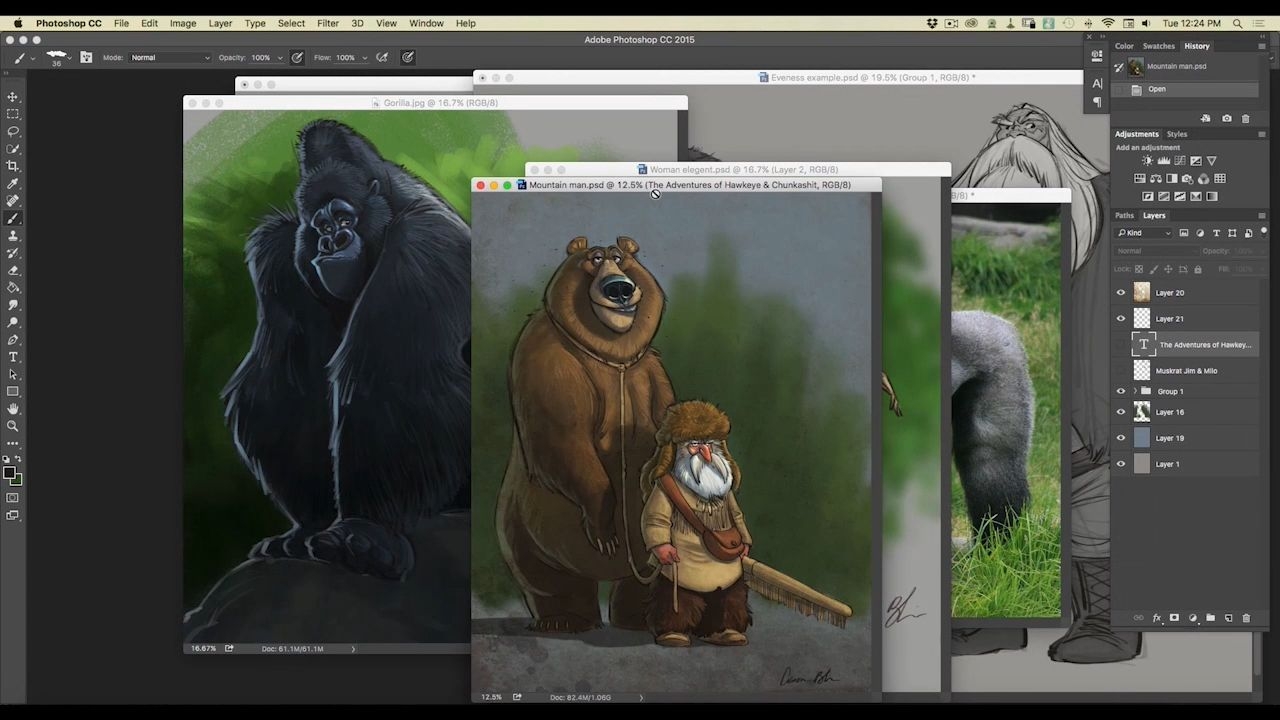Toggle pressure for opacity button
1280x720 pixels.
(297, 58)
